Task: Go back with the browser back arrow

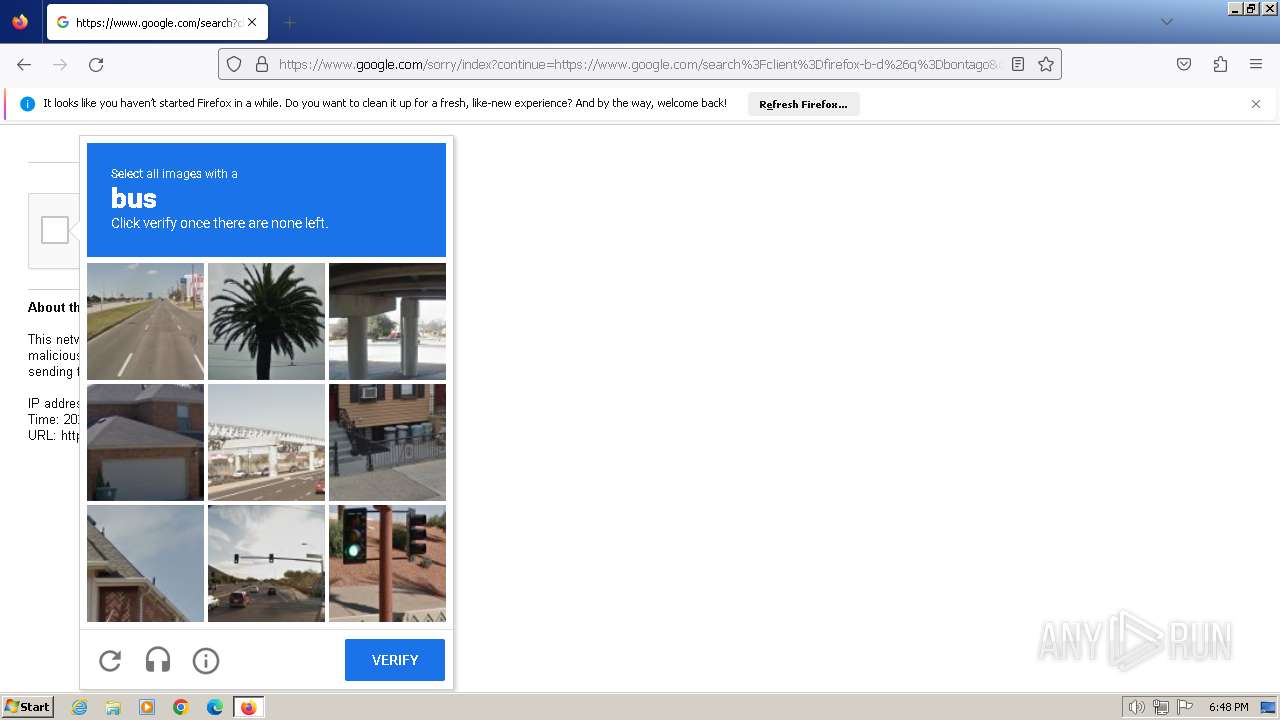Action: point(24,64)
